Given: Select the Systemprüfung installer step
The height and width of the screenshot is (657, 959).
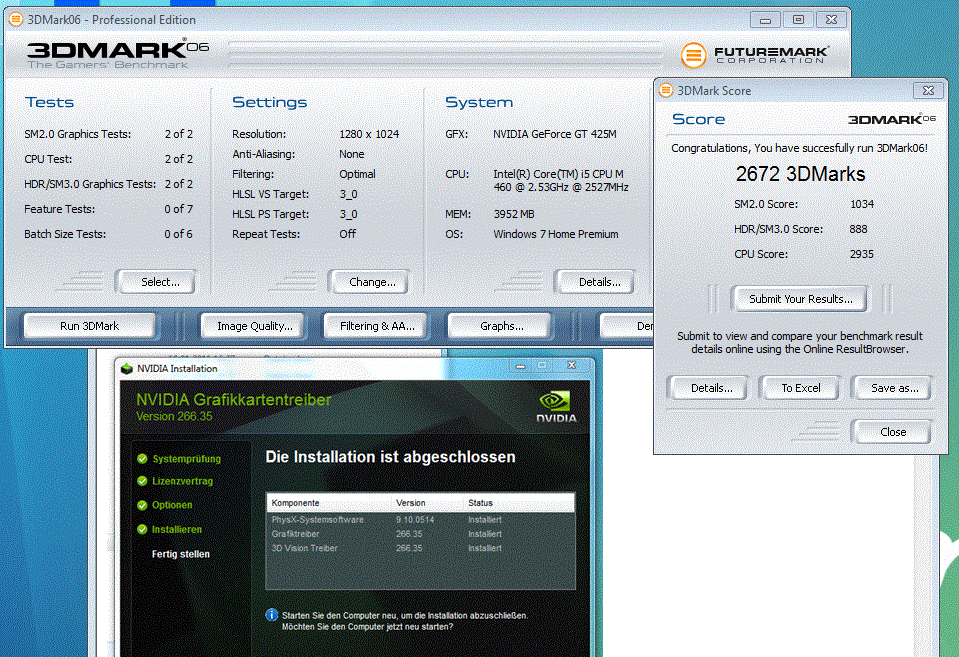Looking at the screenshot, I should tap(186, 459).
